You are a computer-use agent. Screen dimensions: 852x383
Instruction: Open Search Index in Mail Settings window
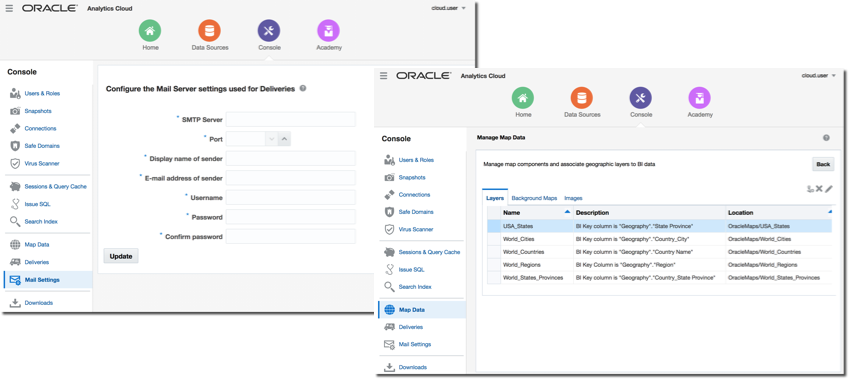pos(41,221)
